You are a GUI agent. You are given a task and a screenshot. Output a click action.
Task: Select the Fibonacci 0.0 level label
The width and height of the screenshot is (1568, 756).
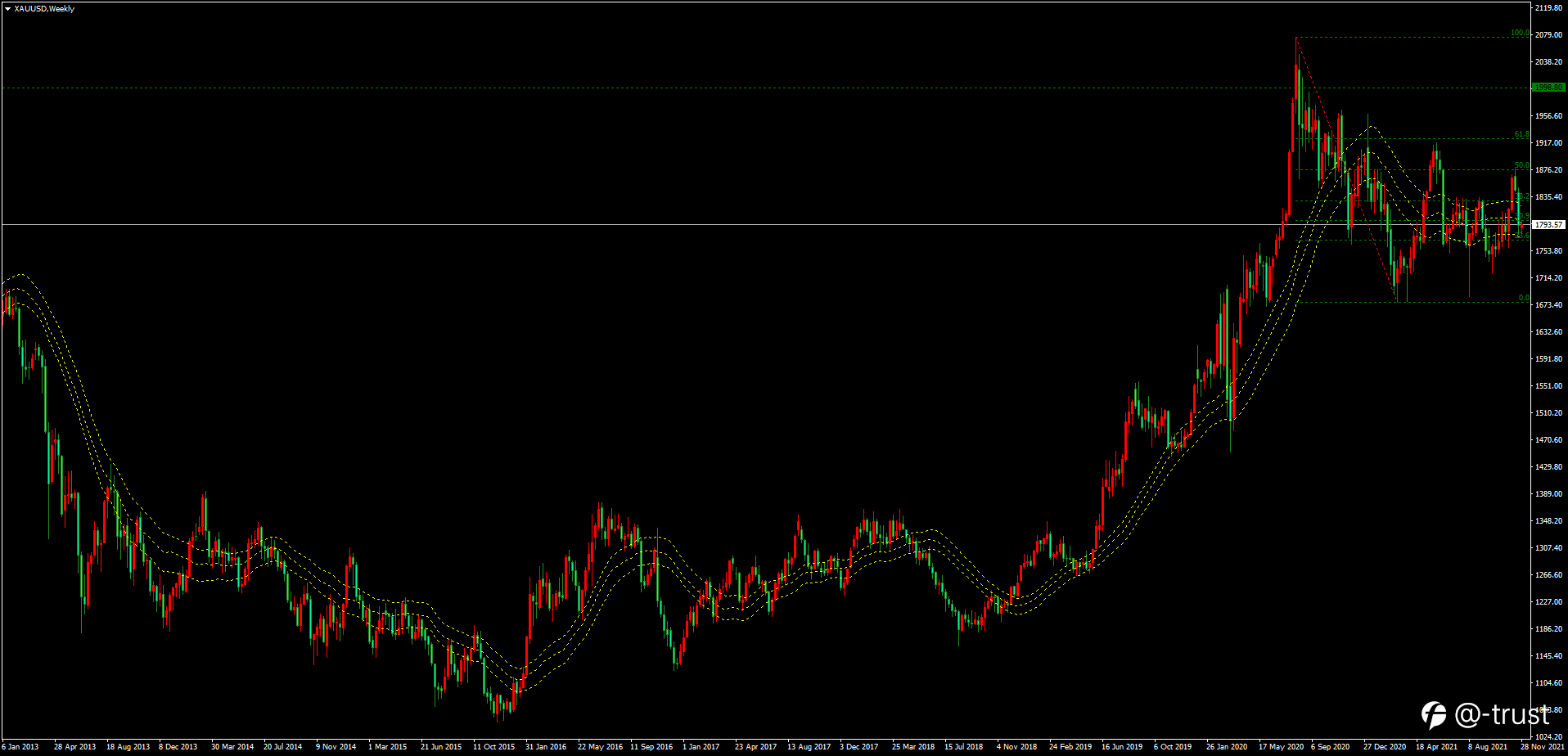[x=1524, y=298]
